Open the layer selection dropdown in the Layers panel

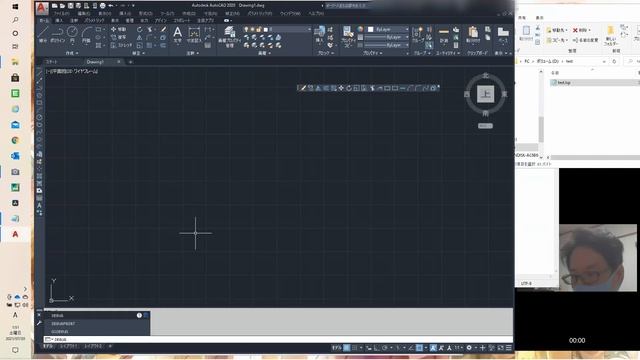[278, 29]
